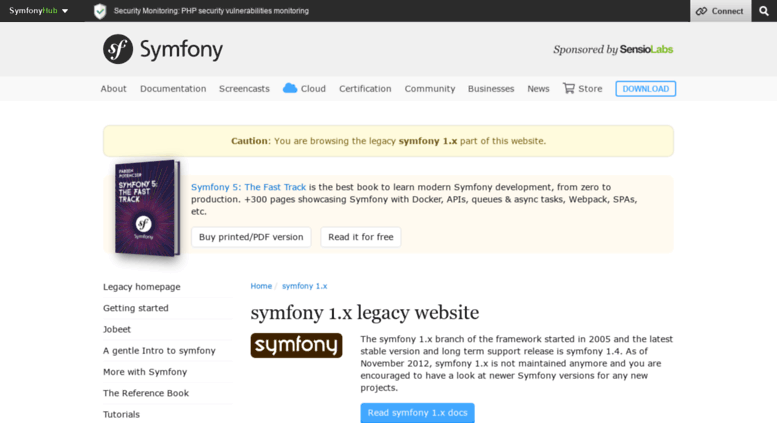This screenshot has width=777, height=423.
Task: Open The Reference Book sidebar link
Action: pyautogui.click(x=146, y=393)
